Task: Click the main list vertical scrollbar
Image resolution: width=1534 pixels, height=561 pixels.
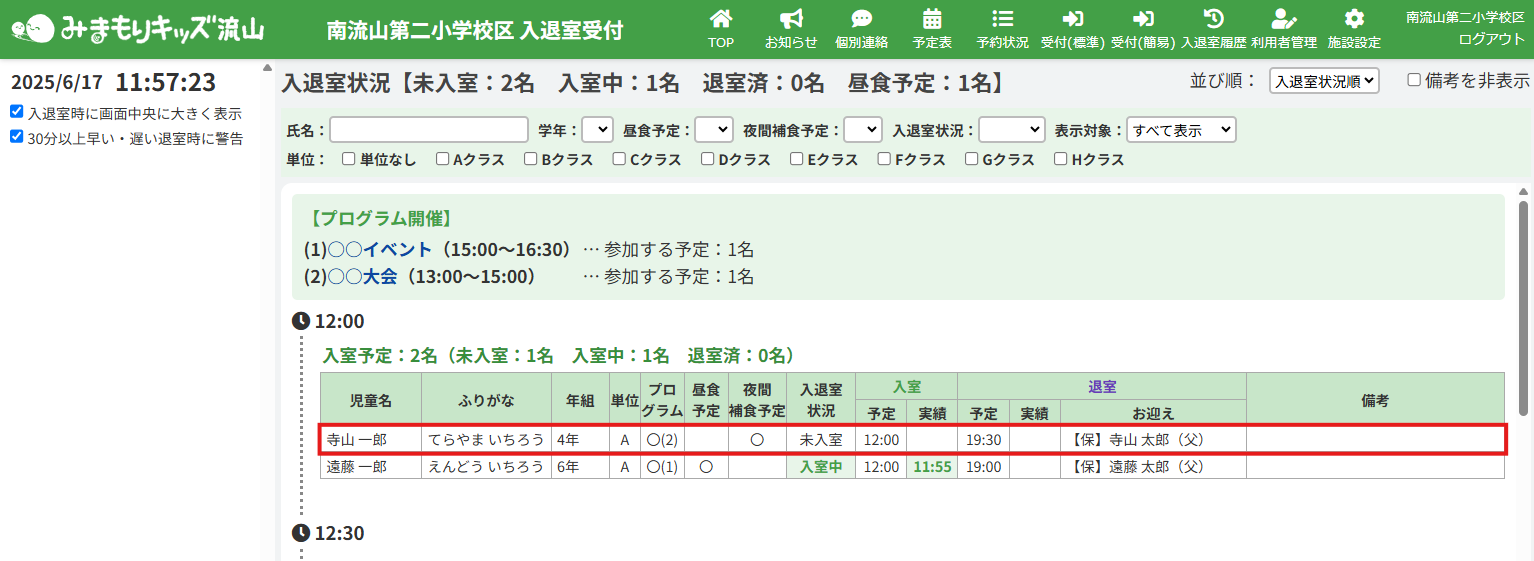Action: [x=1523, y=300]
